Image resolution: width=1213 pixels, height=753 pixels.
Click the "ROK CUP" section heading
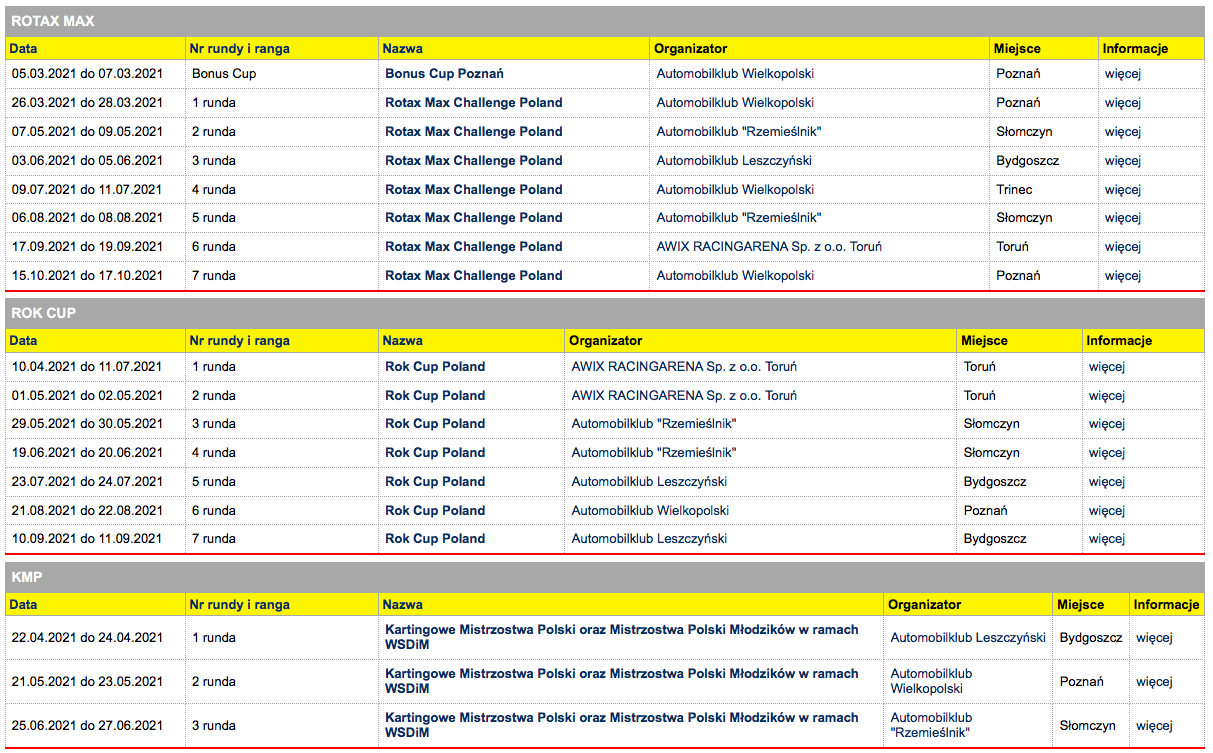(44, 313)
